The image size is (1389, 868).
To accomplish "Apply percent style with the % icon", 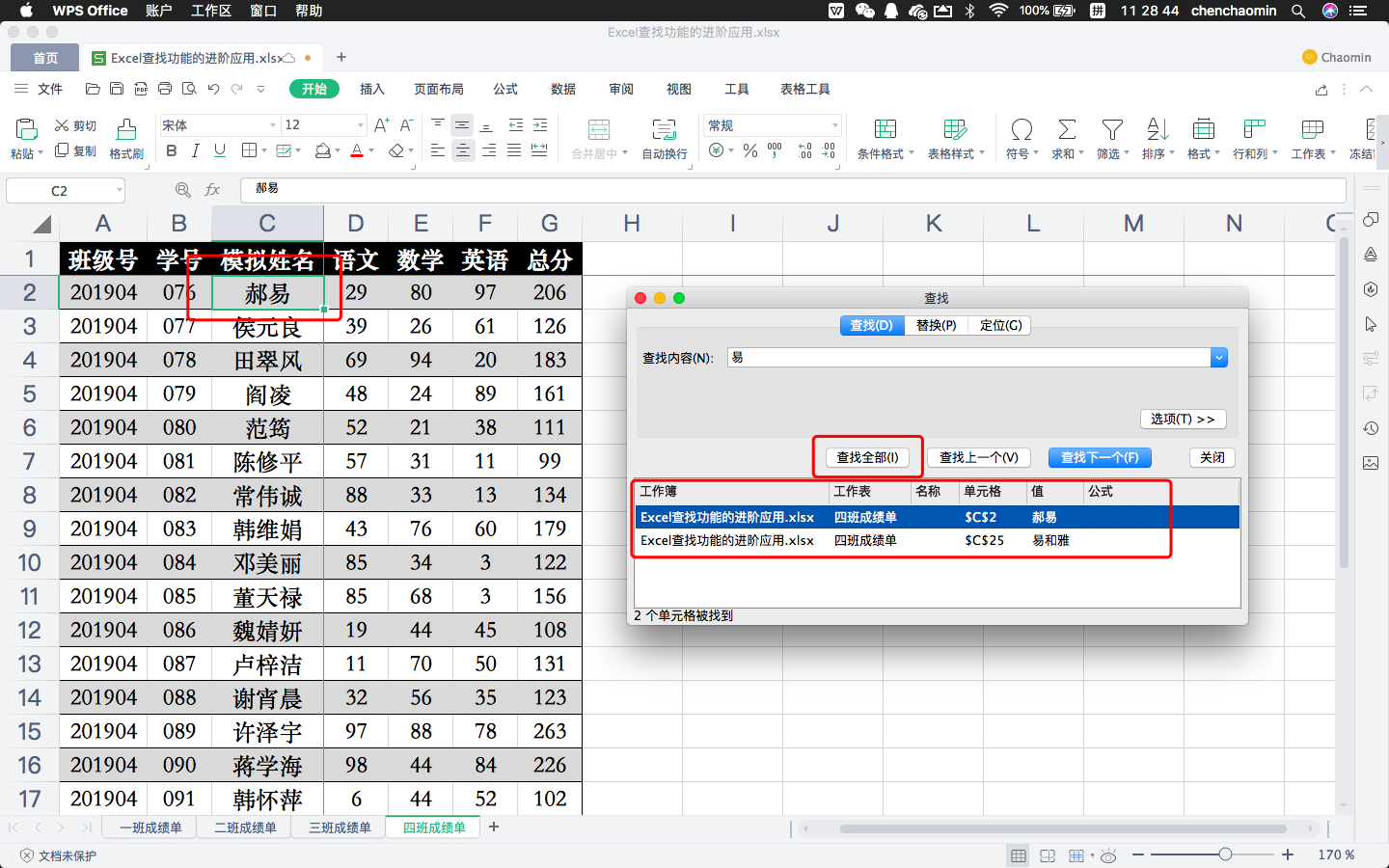I will tap(750, 150).
